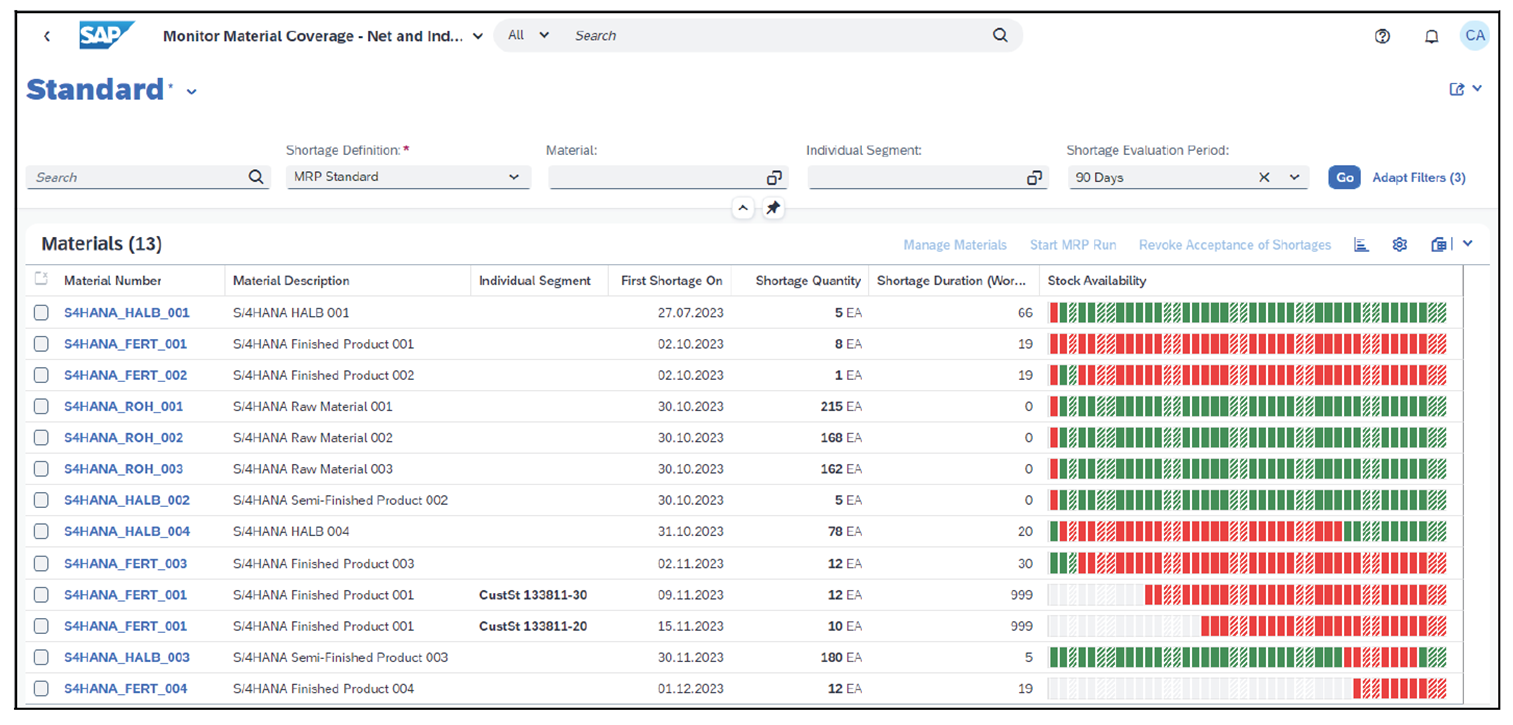
Task: Click the back arrow next to SAP logo
Action: 46,35
